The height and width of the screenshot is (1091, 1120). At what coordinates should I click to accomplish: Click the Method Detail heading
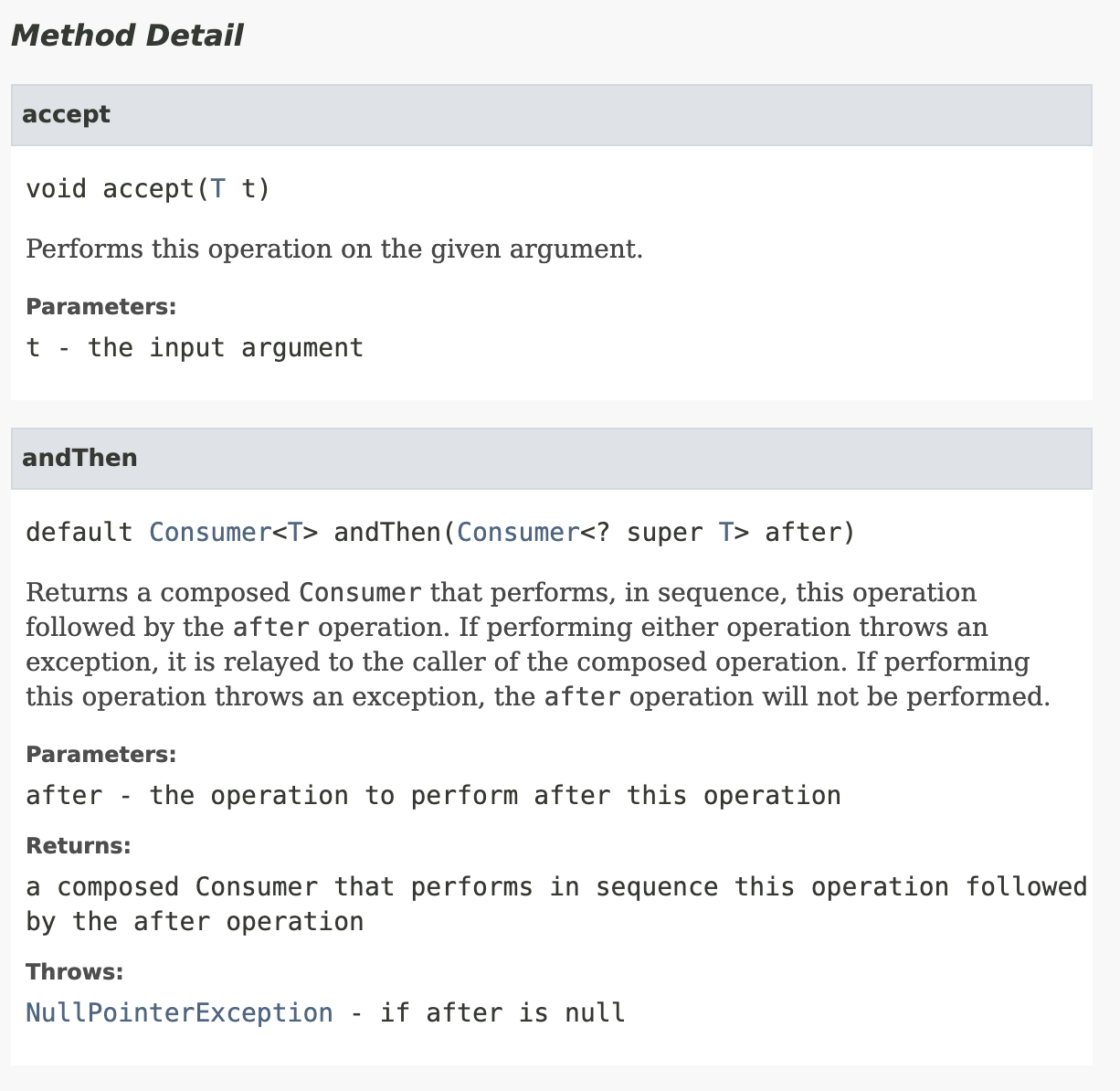(127, 36)
